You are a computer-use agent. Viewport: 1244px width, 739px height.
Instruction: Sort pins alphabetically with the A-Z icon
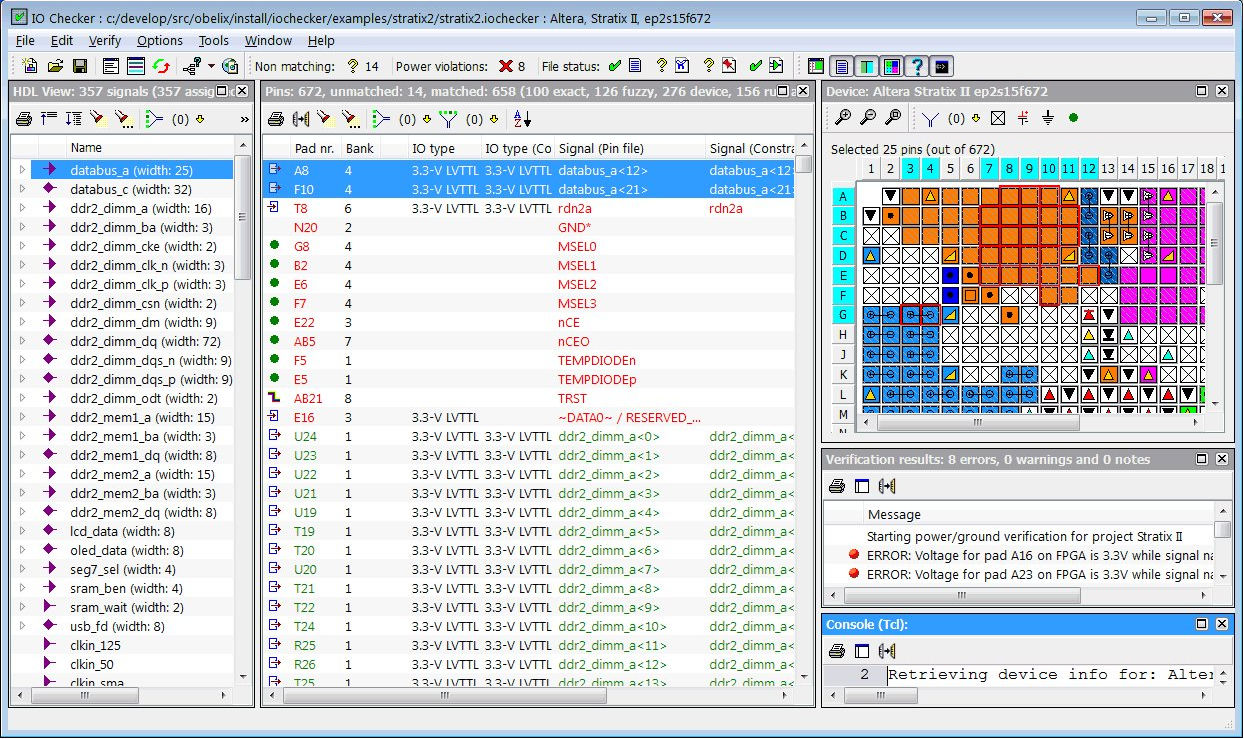[522, 119]
